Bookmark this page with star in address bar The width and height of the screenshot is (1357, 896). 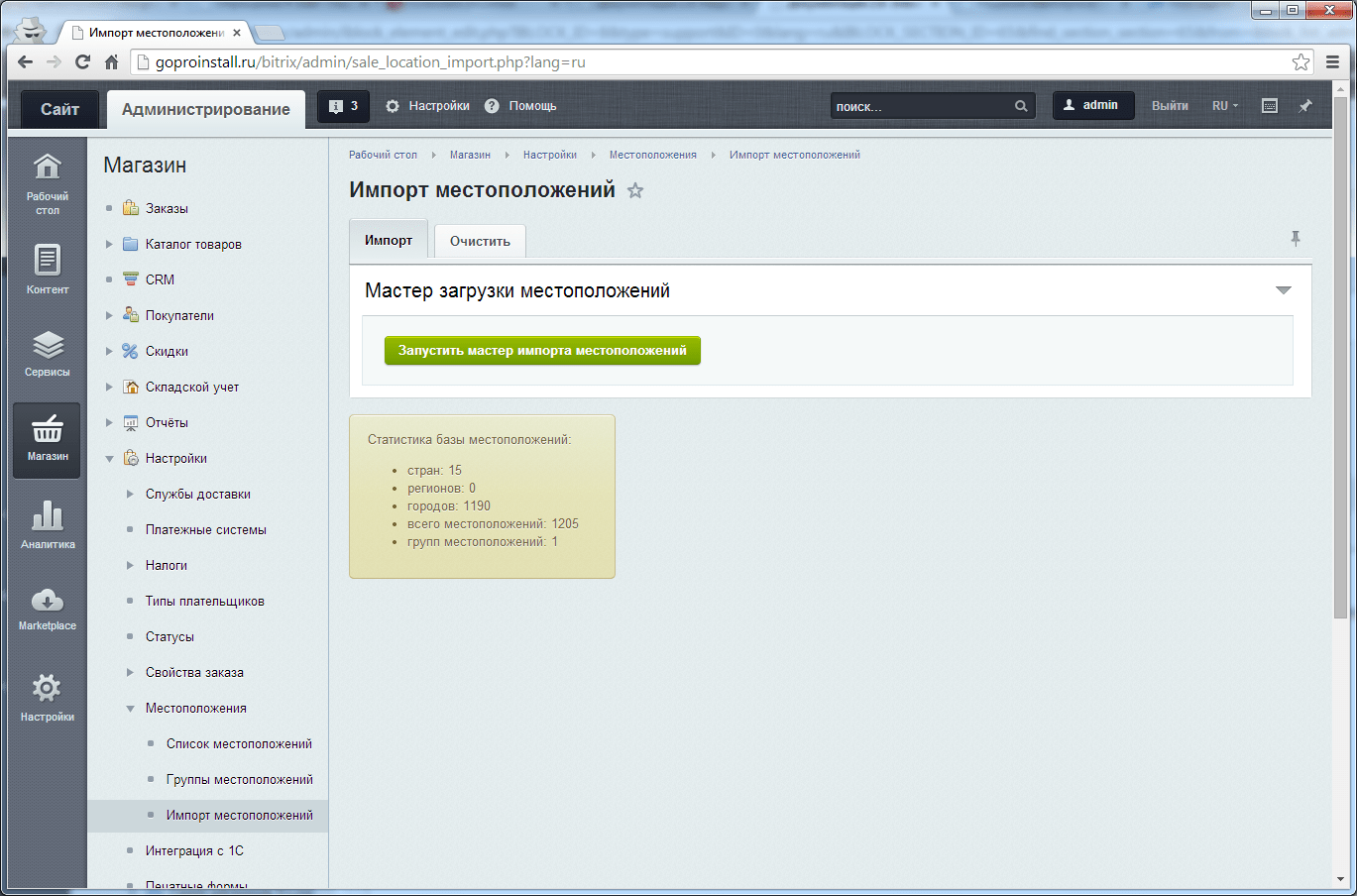point(1300,61)
